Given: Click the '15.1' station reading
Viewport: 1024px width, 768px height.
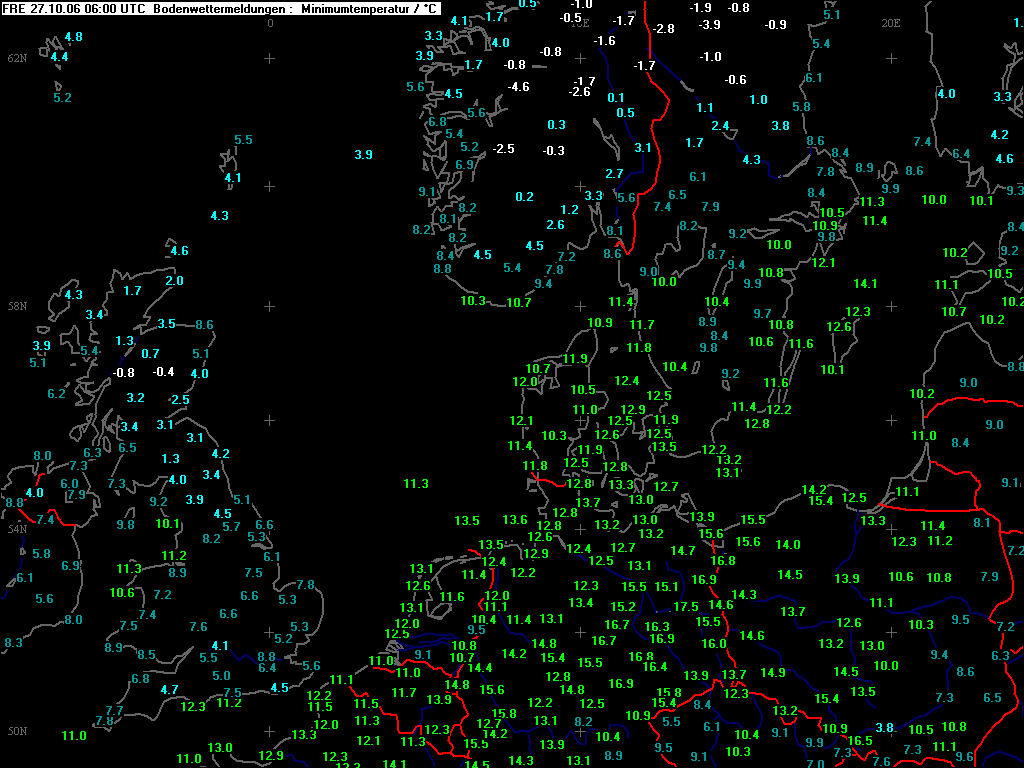Looking at the screenshot, I should pos(666,586).
